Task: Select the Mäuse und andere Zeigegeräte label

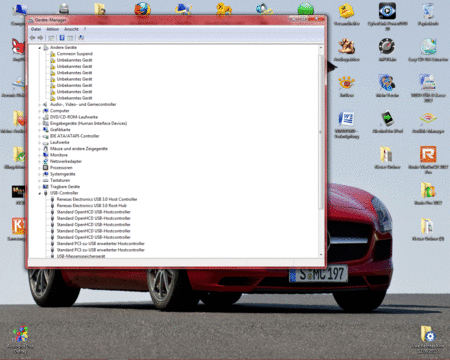Action: click(x=79, y=149)
